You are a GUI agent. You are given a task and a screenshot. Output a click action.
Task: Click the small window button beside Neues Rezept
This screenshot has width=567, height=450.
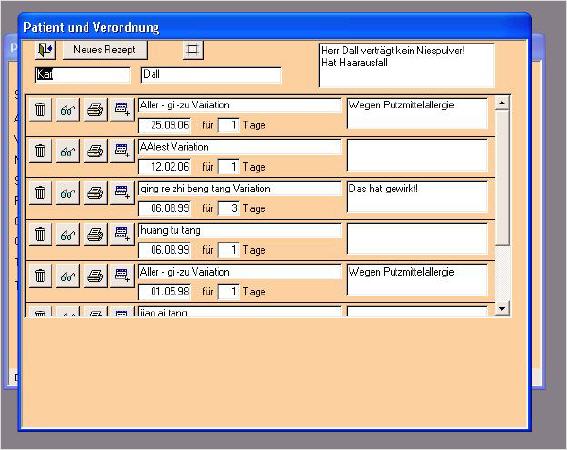coord(193,50)
